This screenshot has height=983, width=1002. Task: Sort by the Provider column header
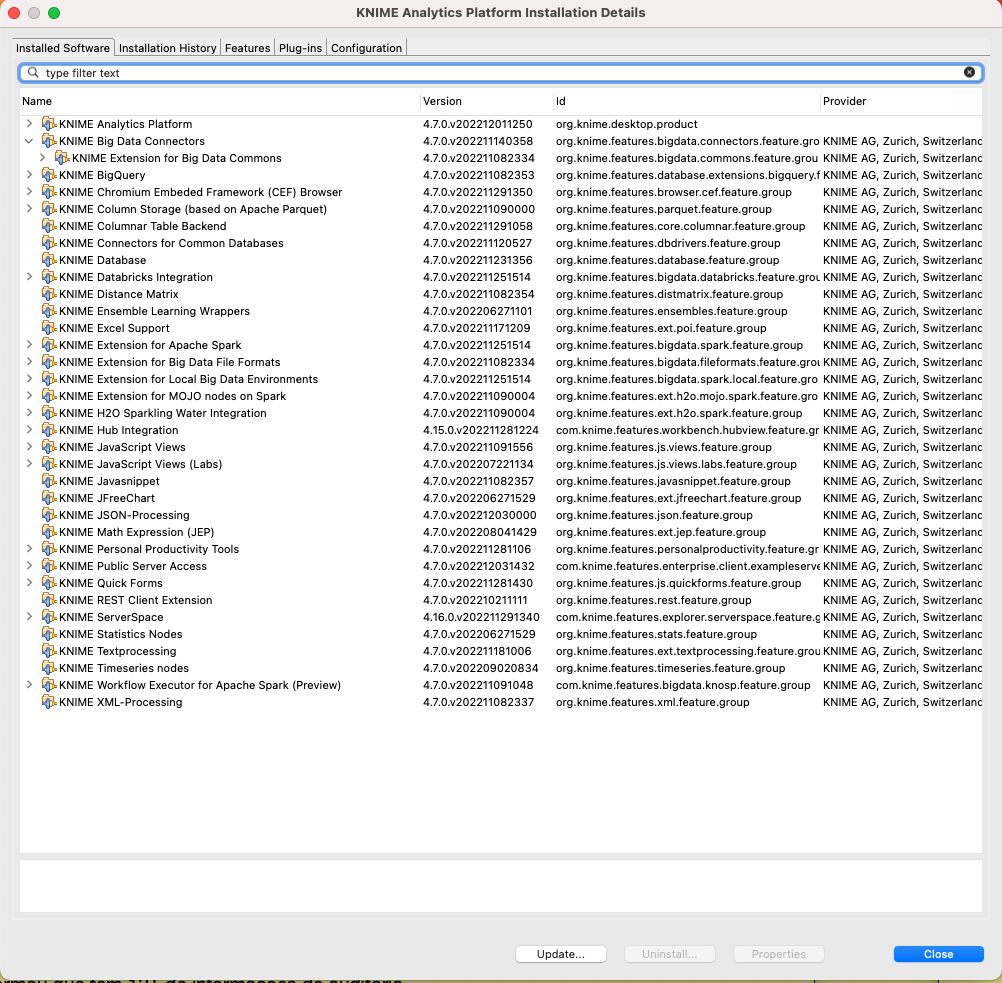click(x=901, y=101)
